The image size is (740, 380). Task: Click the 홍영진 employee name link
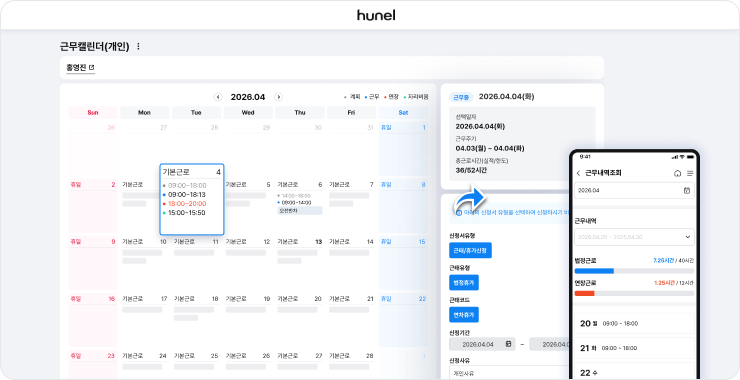click(x=76, y=68)
